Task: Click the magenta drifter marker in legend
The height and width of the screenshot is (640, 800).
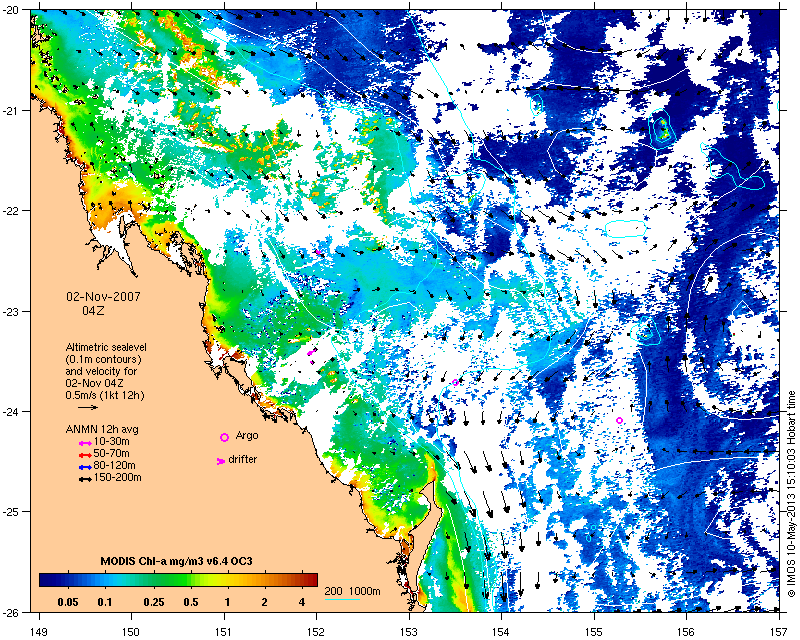Action: click(x=221, y=461)
